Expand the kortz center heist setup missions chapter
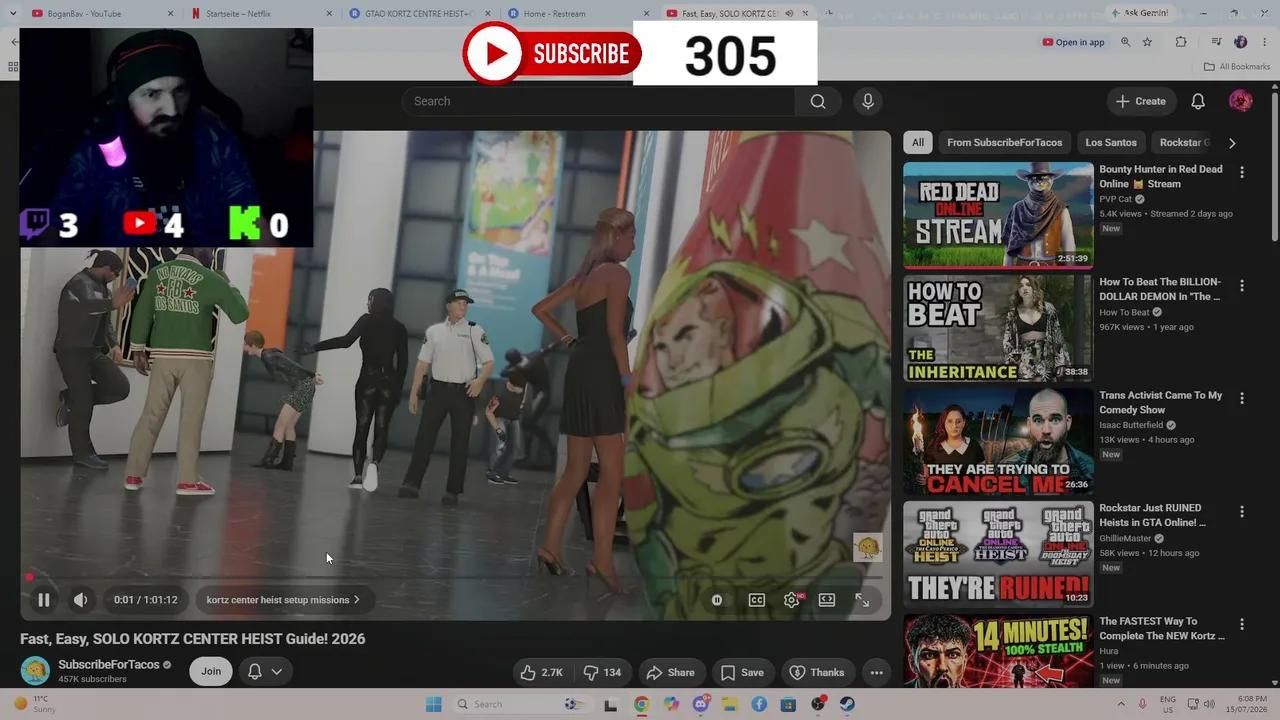Image resolution: width=1280 pixels, height=720 pixels. [x=283, y=600]
